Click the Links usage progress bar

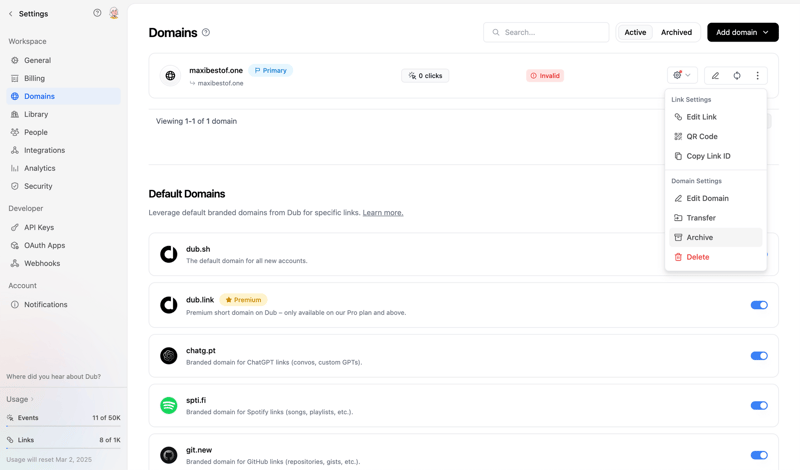[x=64, y=448]
